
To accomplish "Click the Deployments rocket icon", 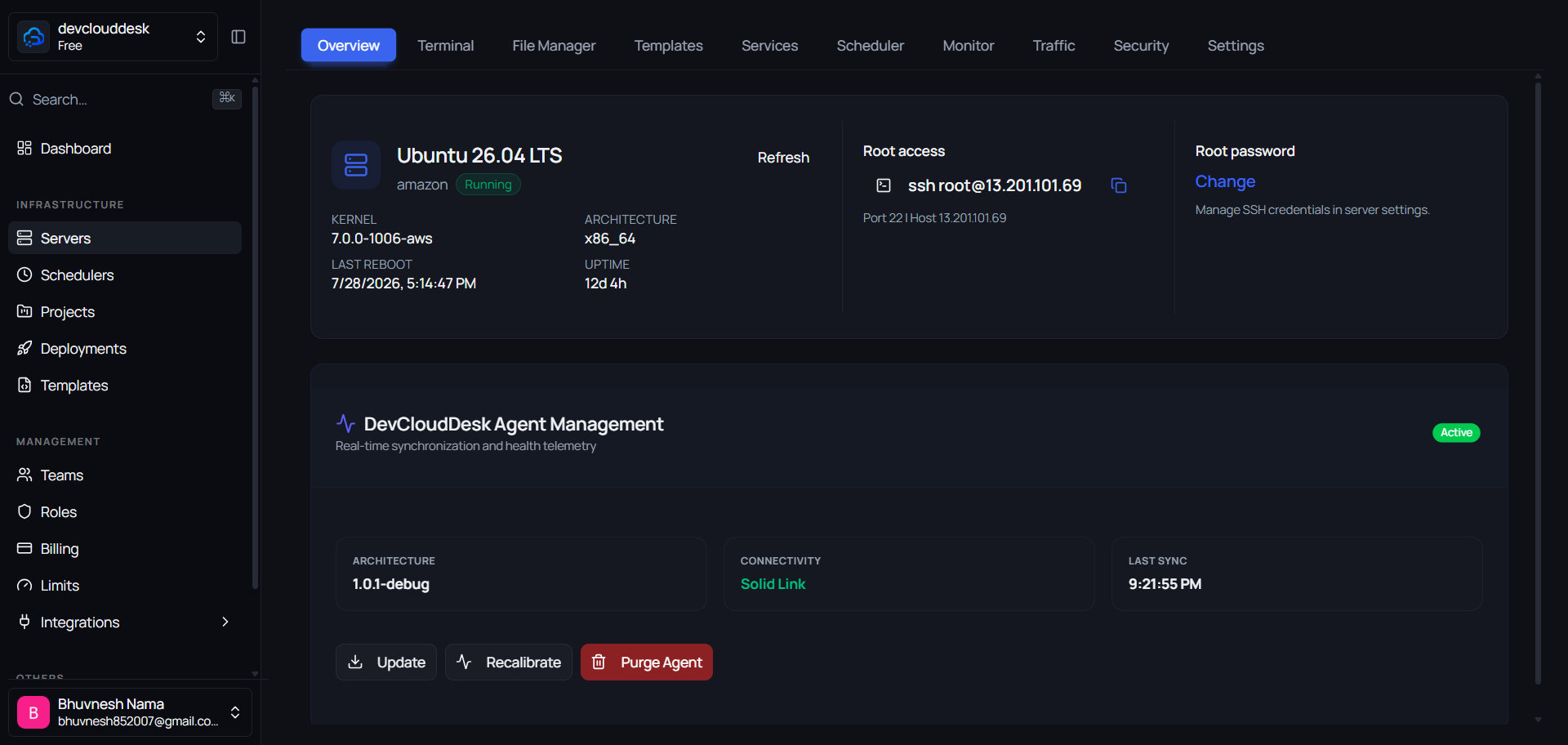I will pos(24,348).
